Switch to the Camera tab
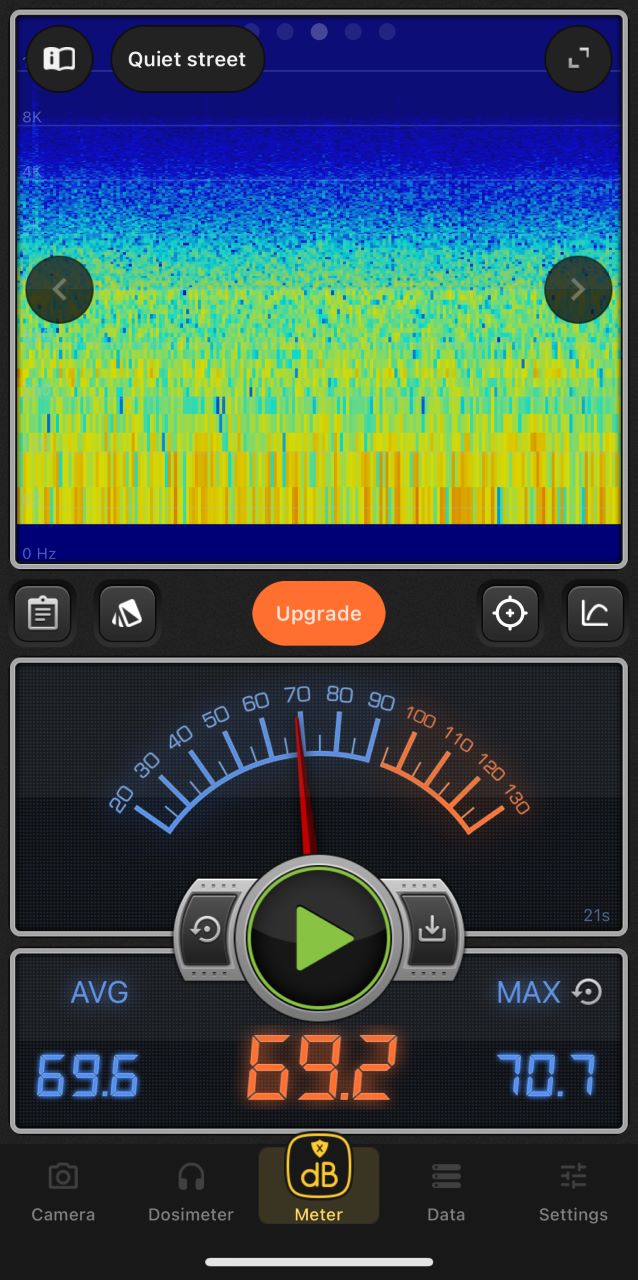The height and width of the screenshot is (1280, 638). tap(63, 1191)
